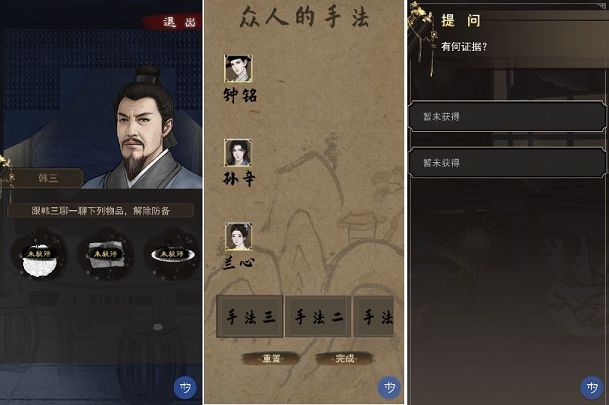Viewport: 609px width, 405px height.
Task: Click the 提问 header title
Action: (x=461, y=20)
